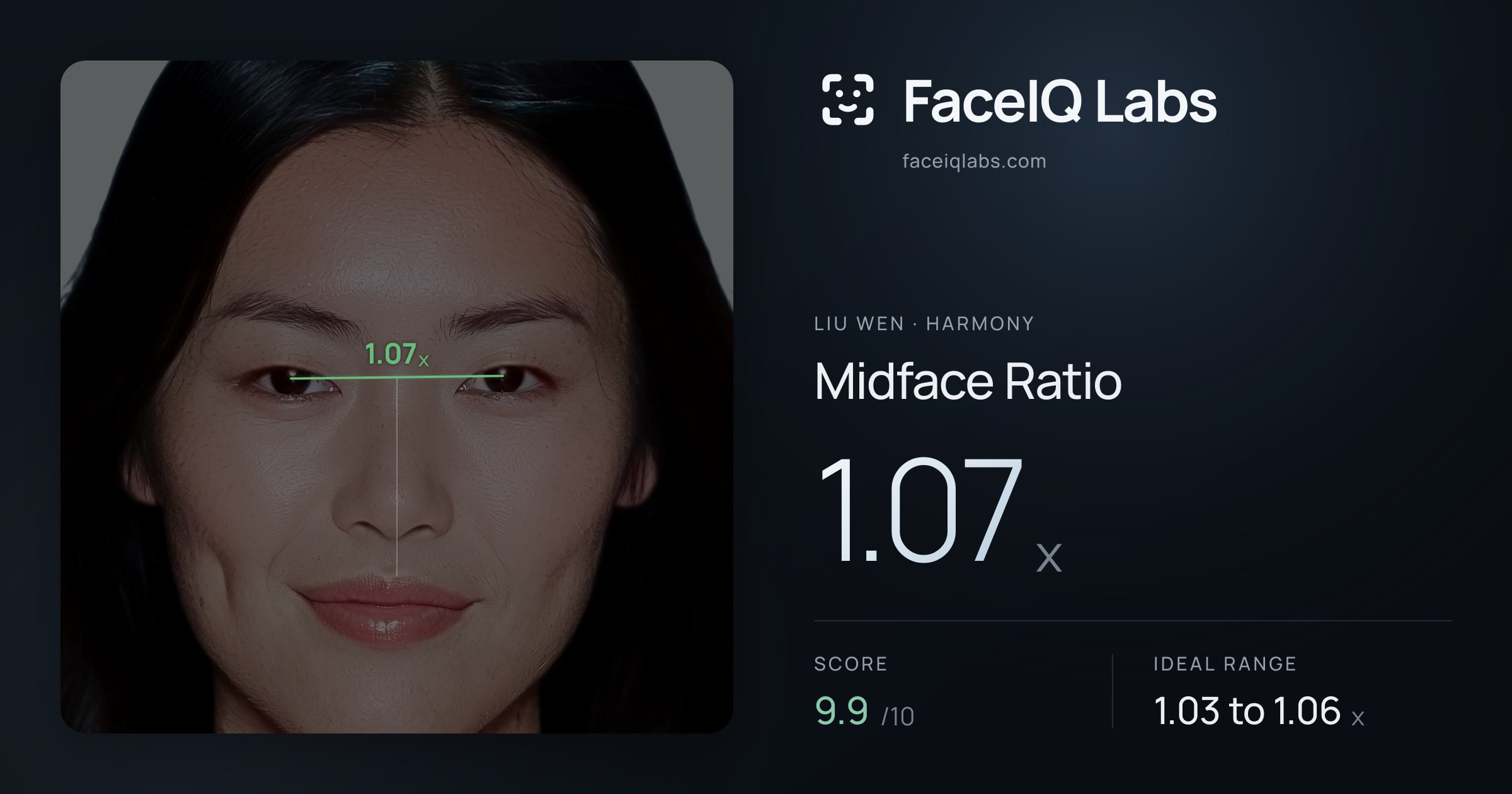Click the 9.9 /10 score value

coord(864,711)
